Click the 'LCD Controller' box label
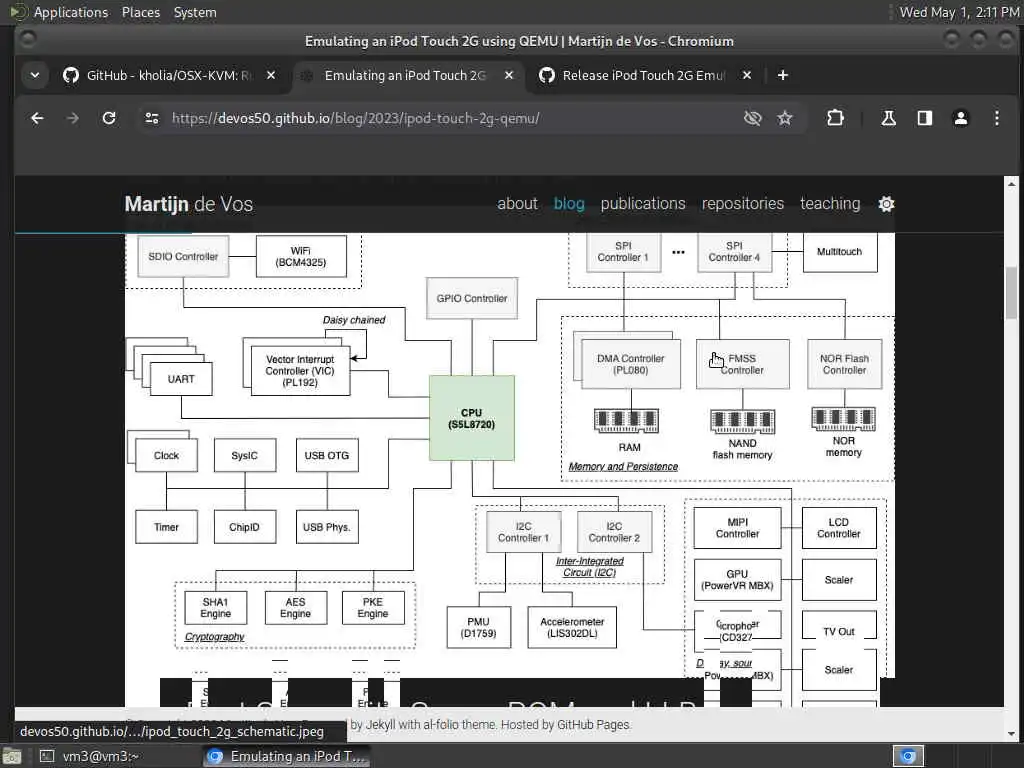 [x=839, y=528]
